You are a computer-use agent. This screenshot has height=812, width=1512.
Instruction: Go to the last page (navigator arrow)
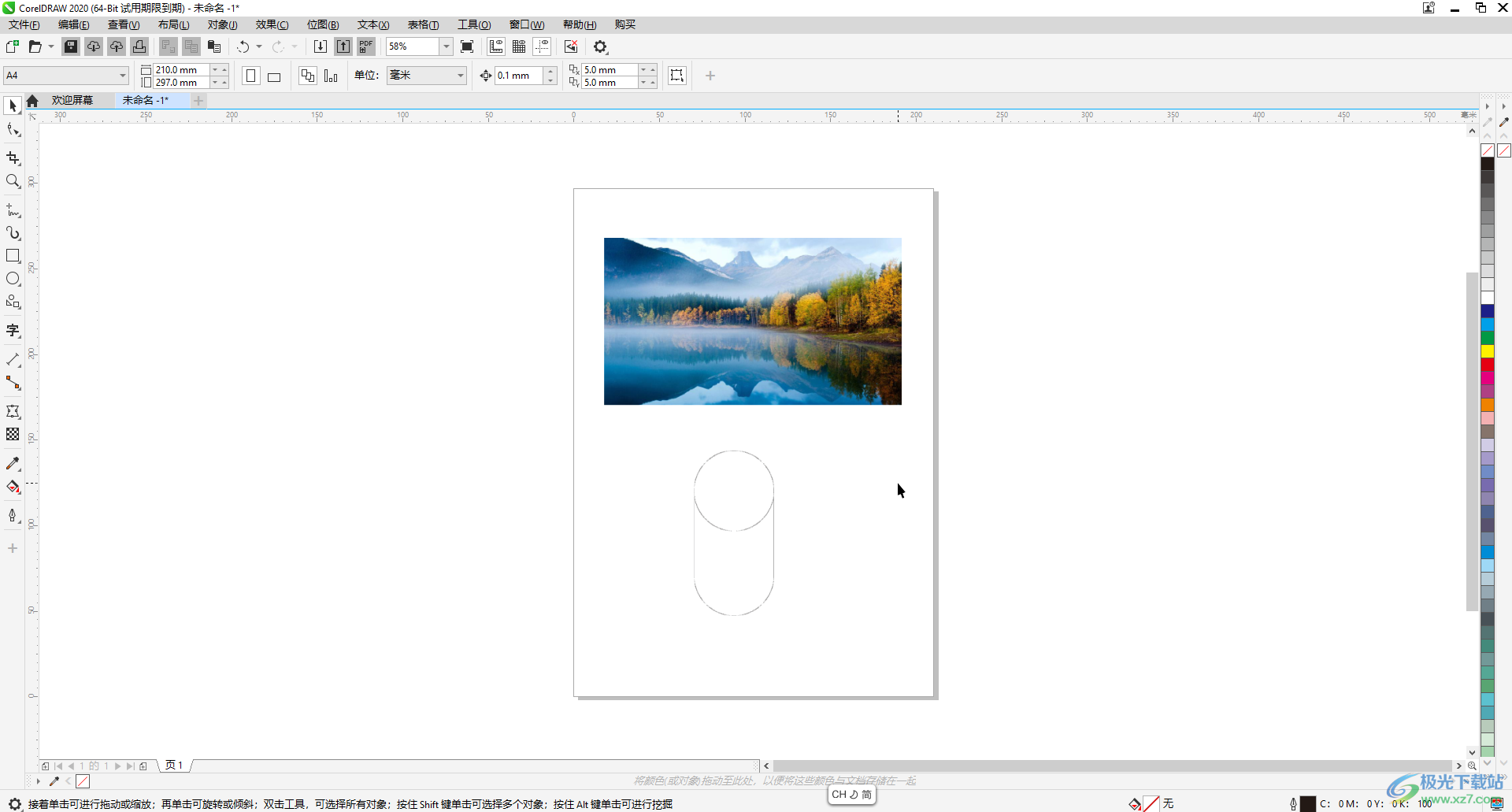pos(130,766)
